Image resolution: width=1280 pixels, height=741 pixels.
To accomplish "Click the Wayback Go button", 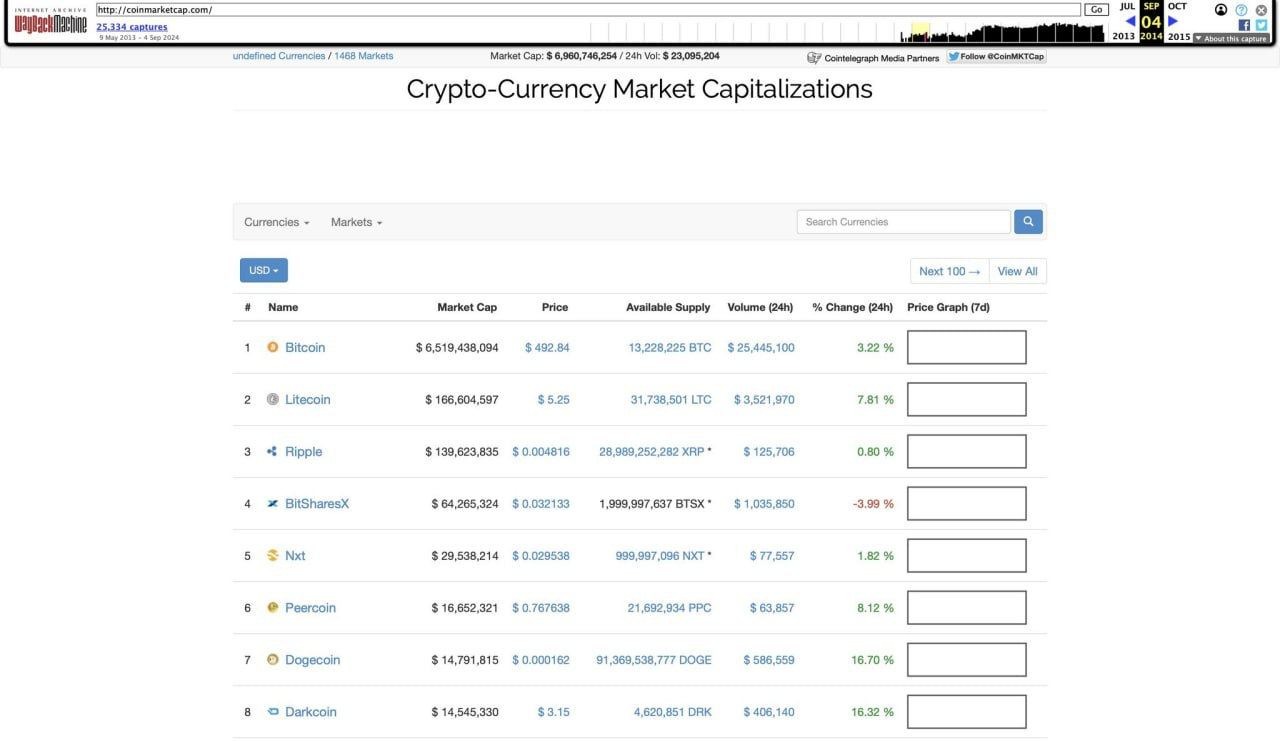I will point(1097,10).
